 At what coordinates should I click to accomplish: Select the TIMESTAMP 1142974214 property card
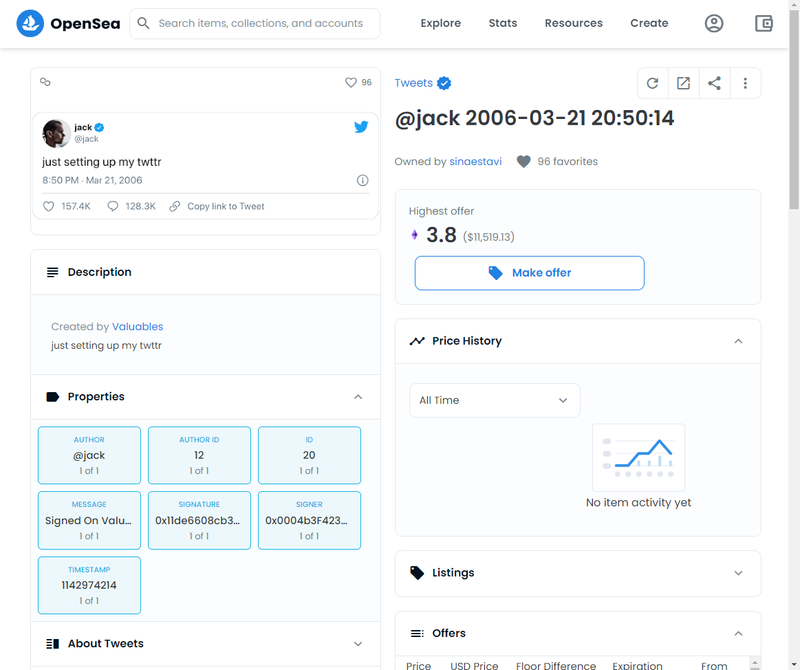click(x=89, y=585)
